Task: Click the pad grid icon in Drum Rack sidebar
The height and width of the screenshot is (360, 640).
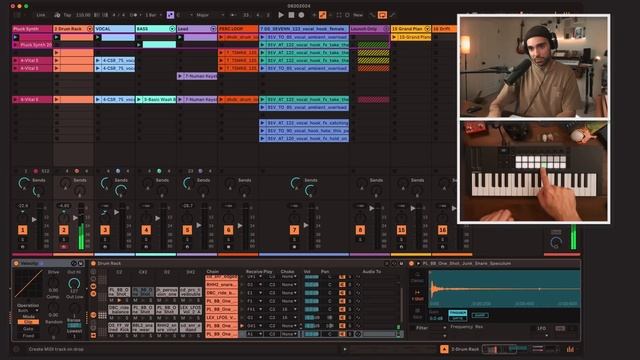Action: [102, 315]
